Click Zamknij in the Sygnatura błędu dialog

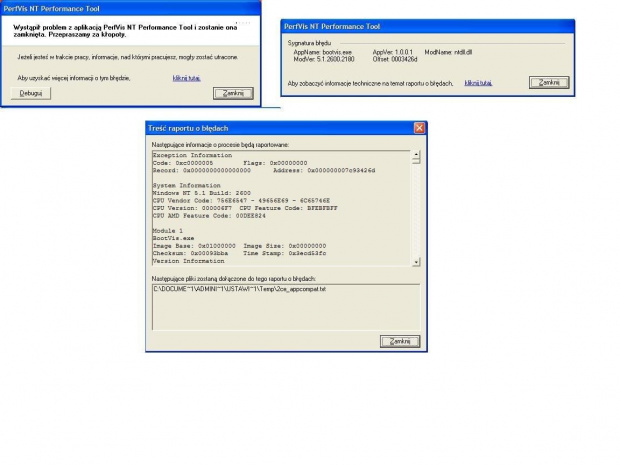(x=549, y=83)
